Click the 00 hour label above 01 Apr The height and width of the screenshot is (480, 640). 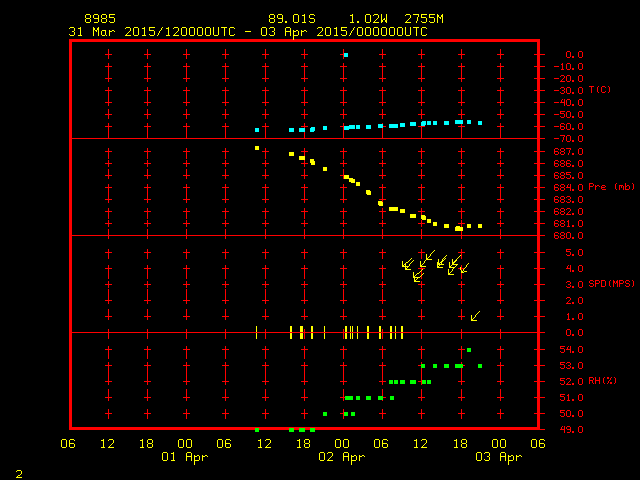[x=185, y=444]
